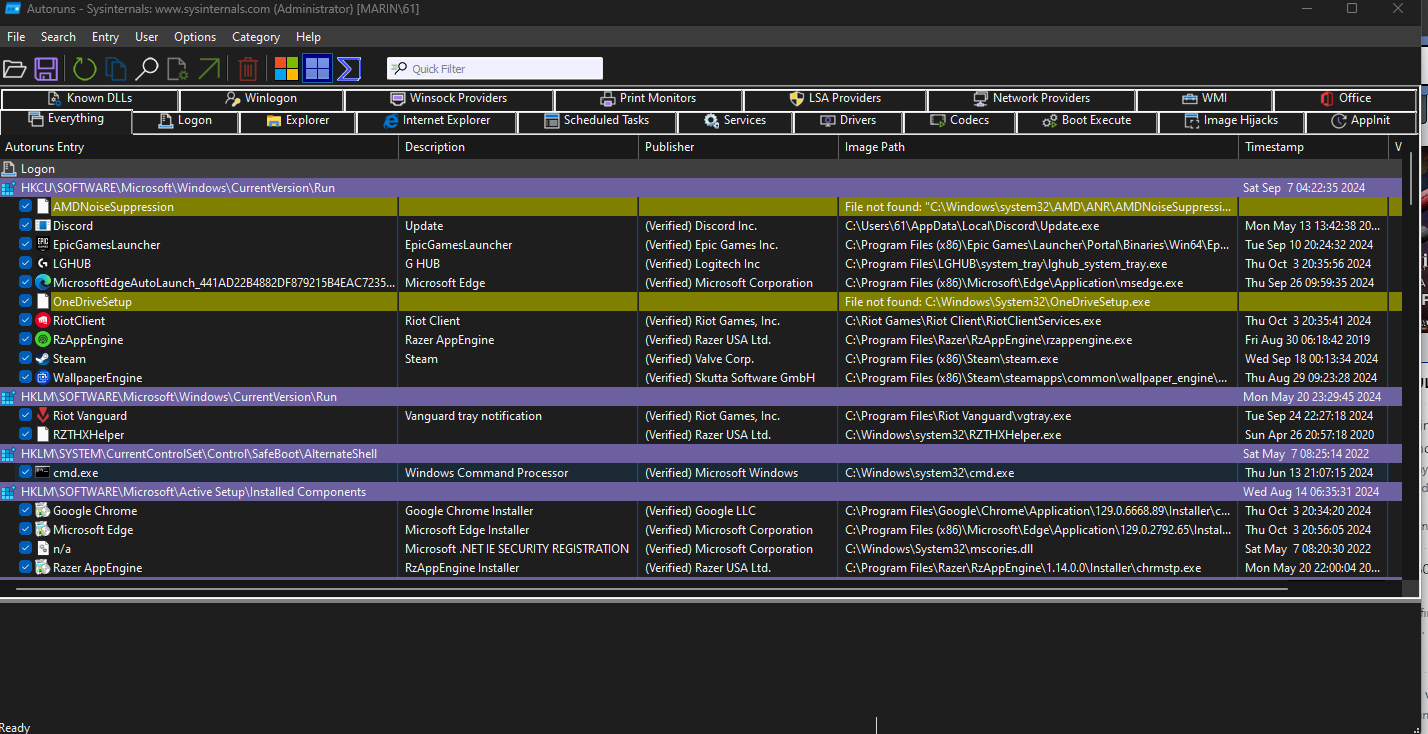The image size is (1428, 734).
Task: Switch to the Services tab
Action: click(x=735, y=121)
